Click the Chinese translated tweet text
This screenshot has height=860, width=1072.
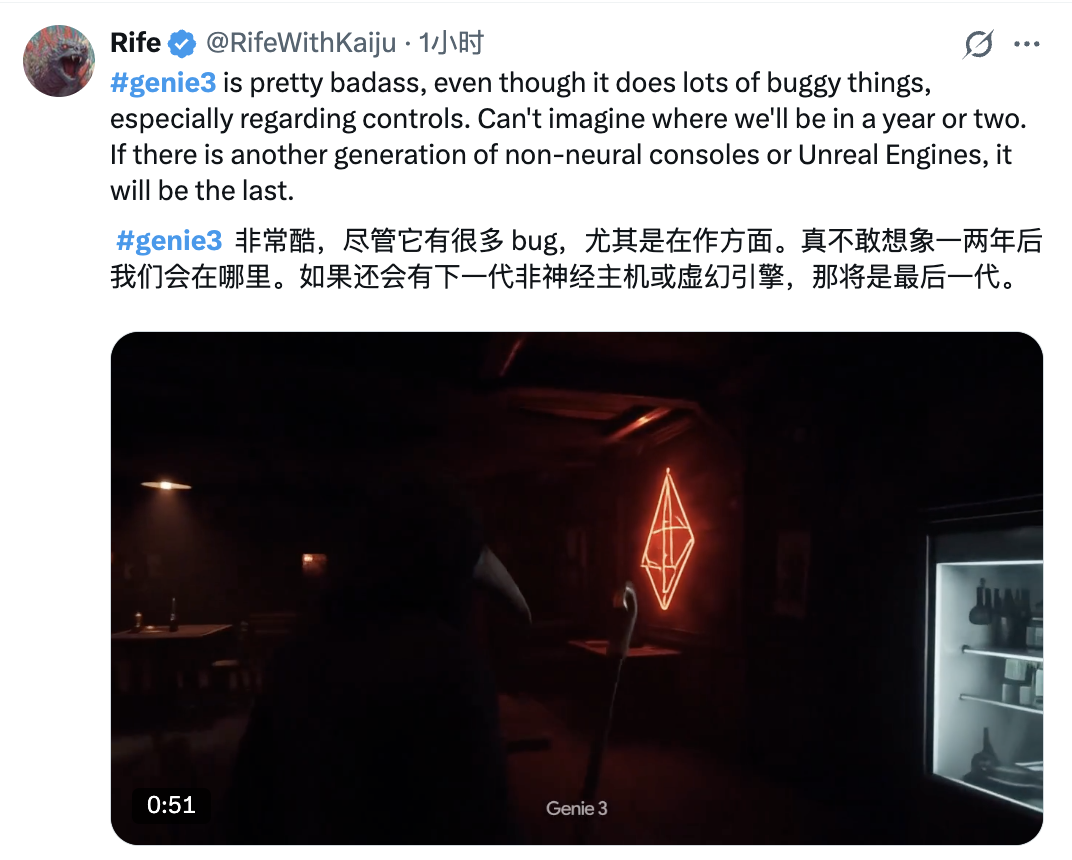tap(576, 259)
